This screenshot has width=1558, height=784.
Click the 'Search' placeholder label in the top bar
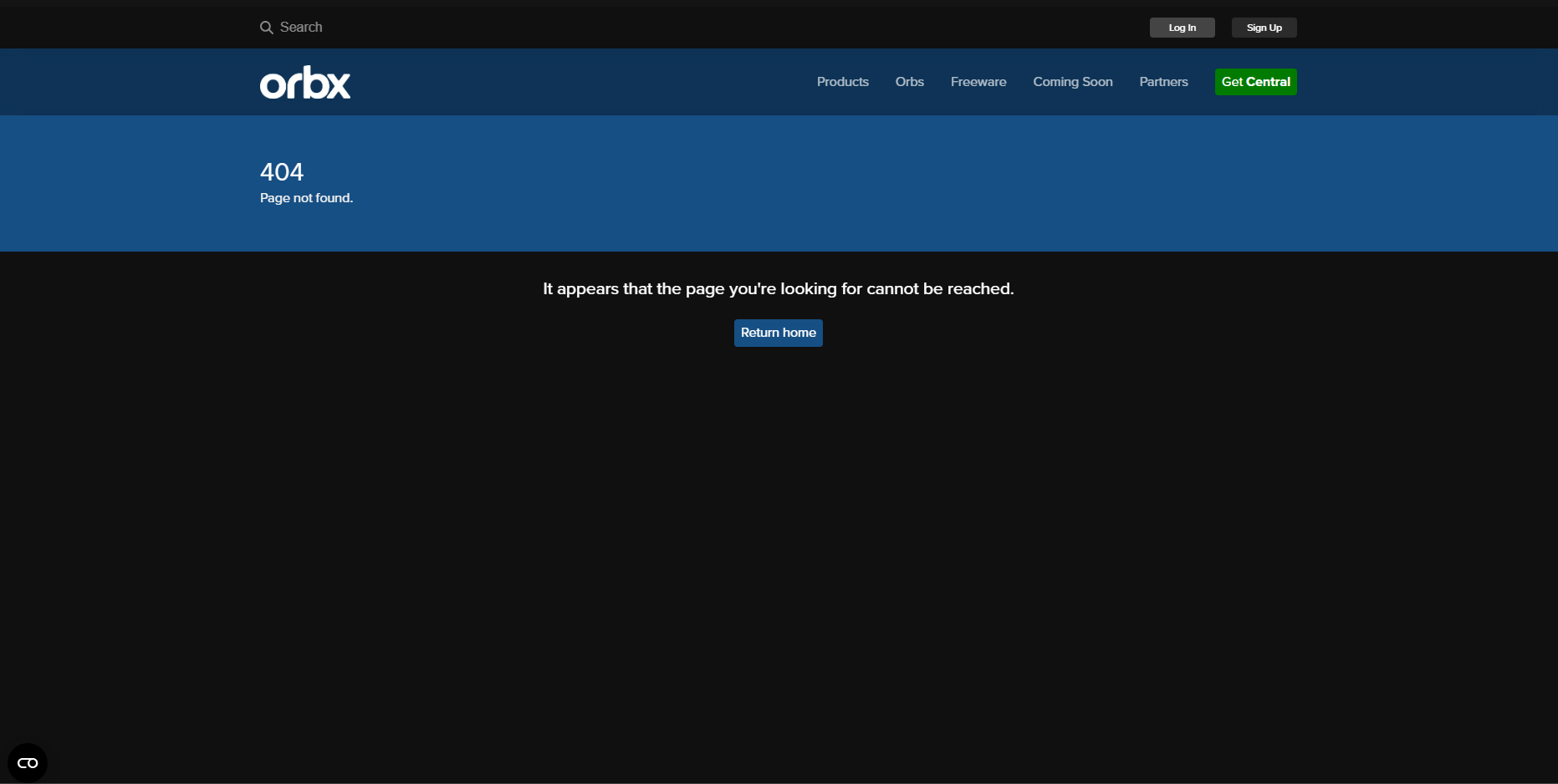[301, 28]
